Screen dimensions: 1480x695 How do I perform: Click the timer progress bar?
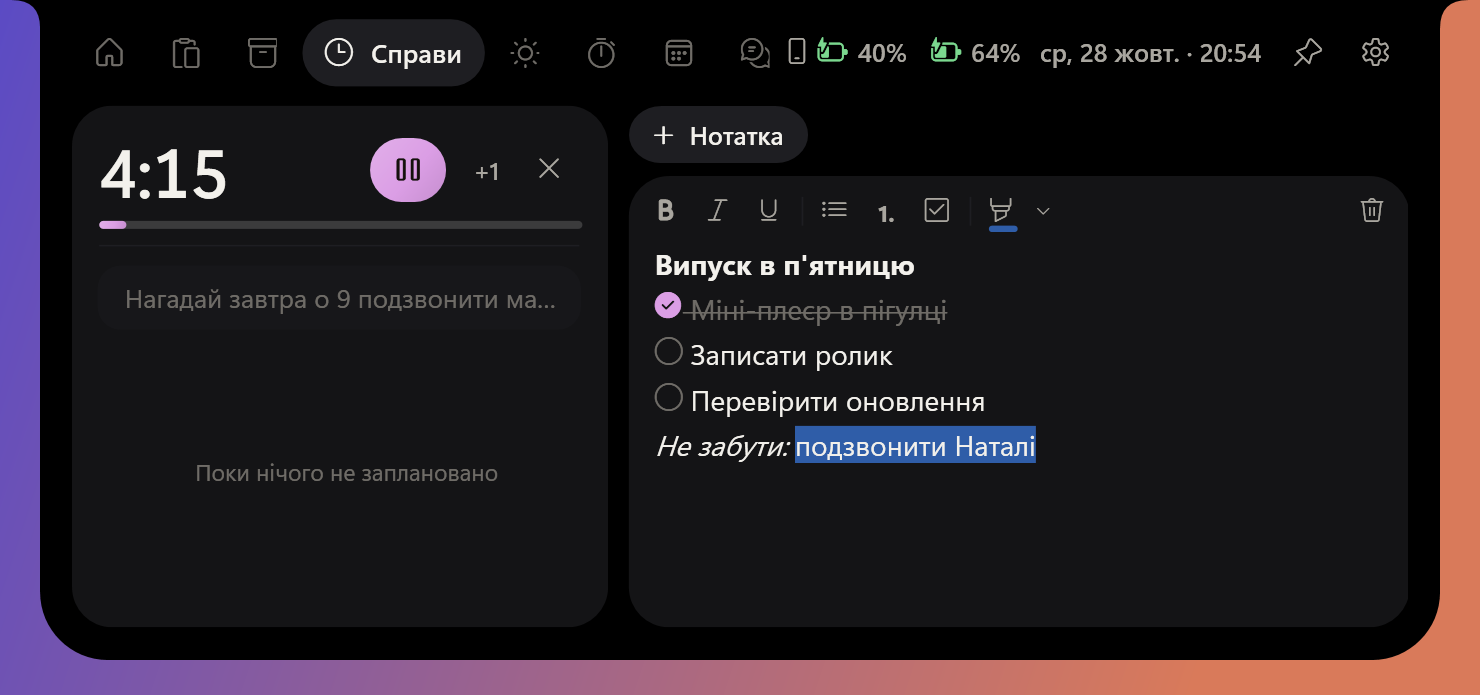[341, 225]
